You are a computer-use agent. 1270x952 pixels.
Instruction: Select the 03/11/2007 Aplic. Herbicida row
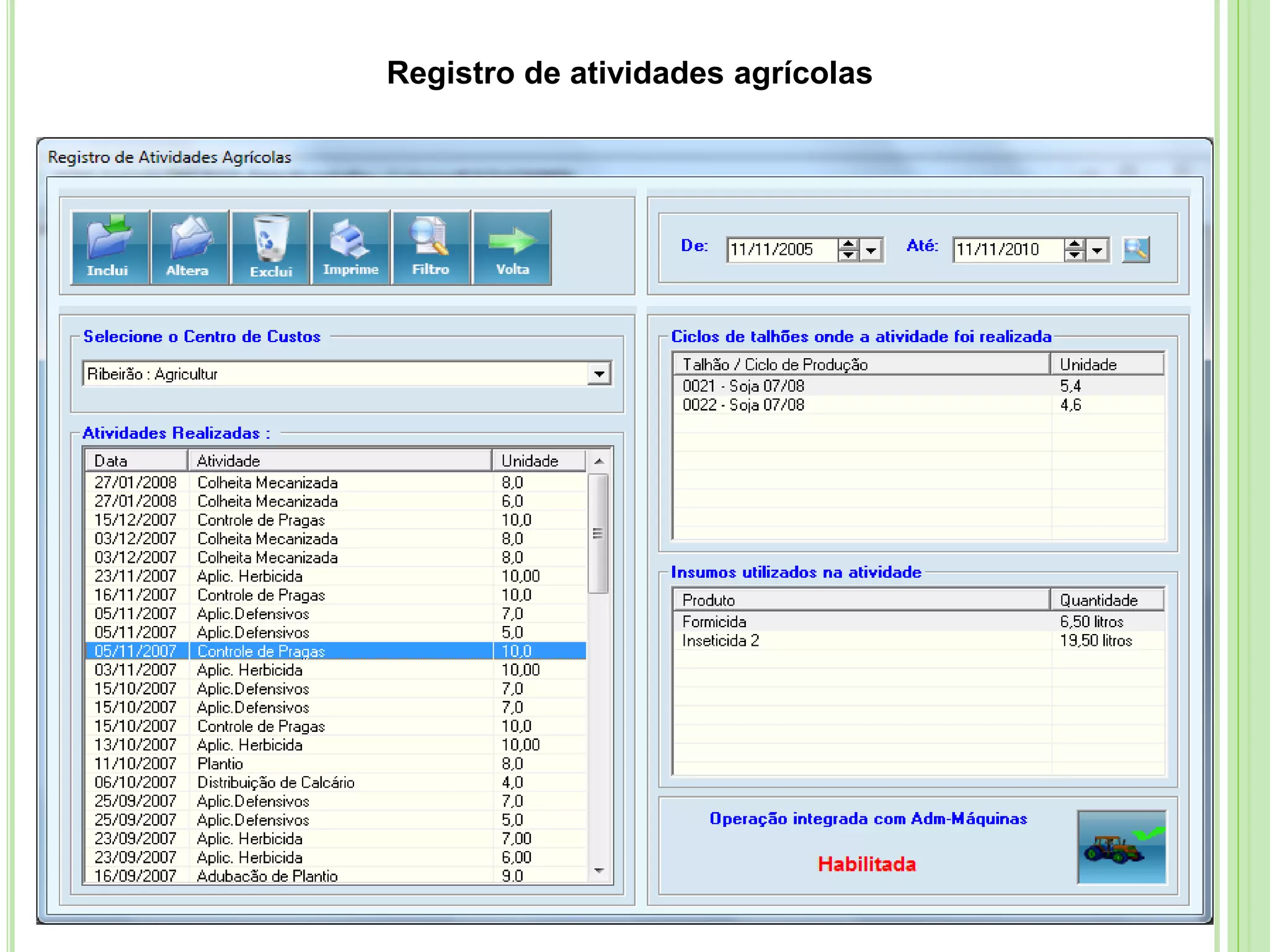(335, 670)
